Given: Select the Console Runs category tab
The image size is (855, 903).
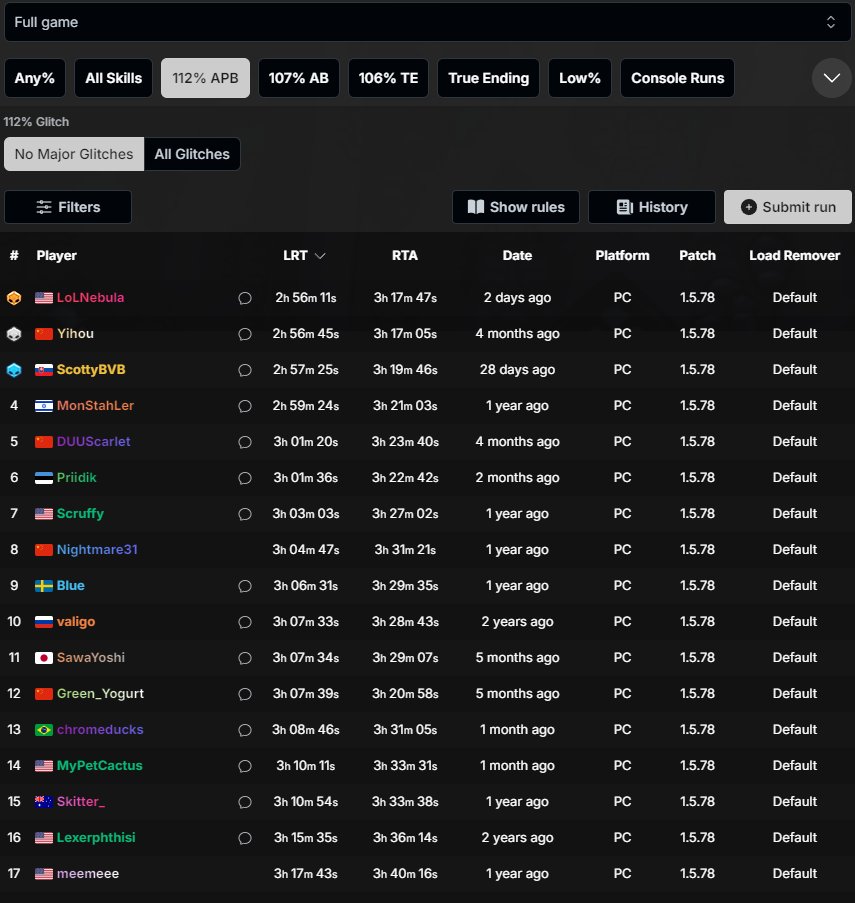Looking at the screenshot, I should [677, 78].
